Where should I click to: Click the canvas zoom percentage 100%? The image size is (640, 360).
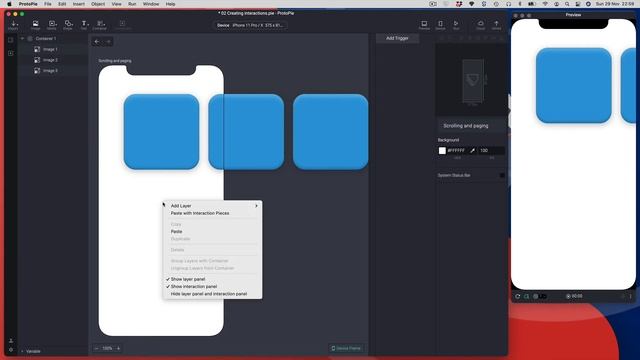click(107, 349)
